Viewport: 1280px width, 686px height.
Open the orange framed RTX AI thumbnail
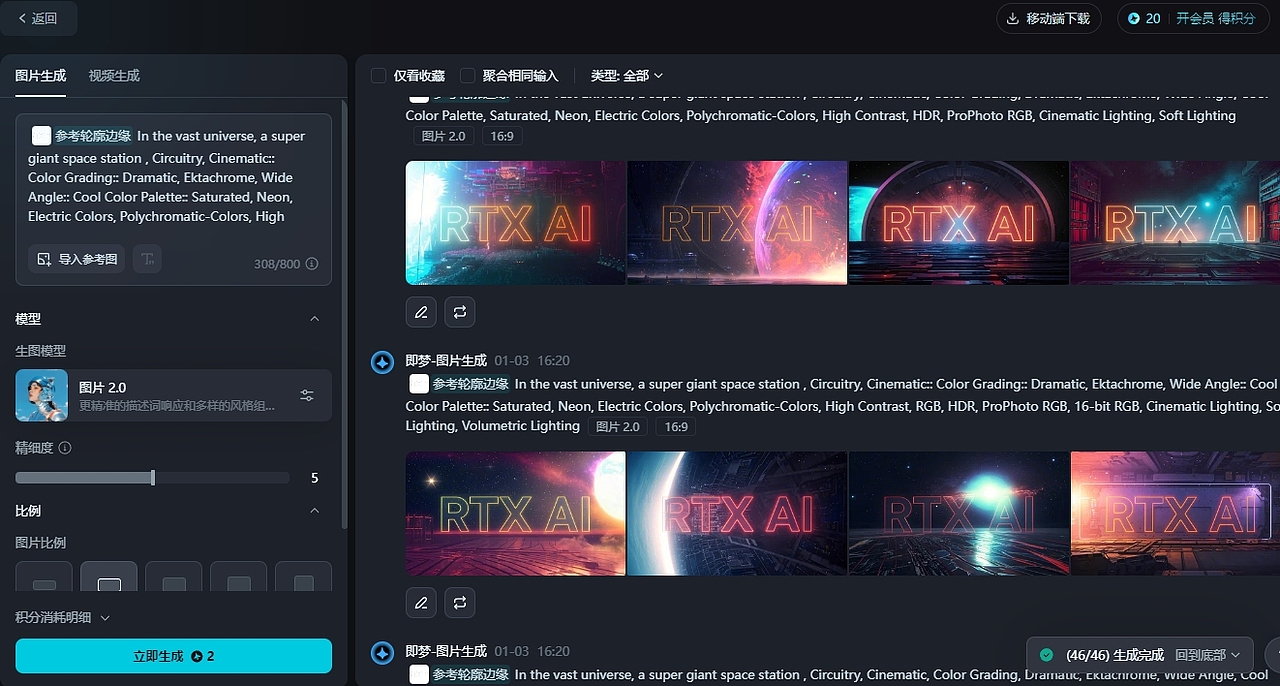click(1175, 514)
